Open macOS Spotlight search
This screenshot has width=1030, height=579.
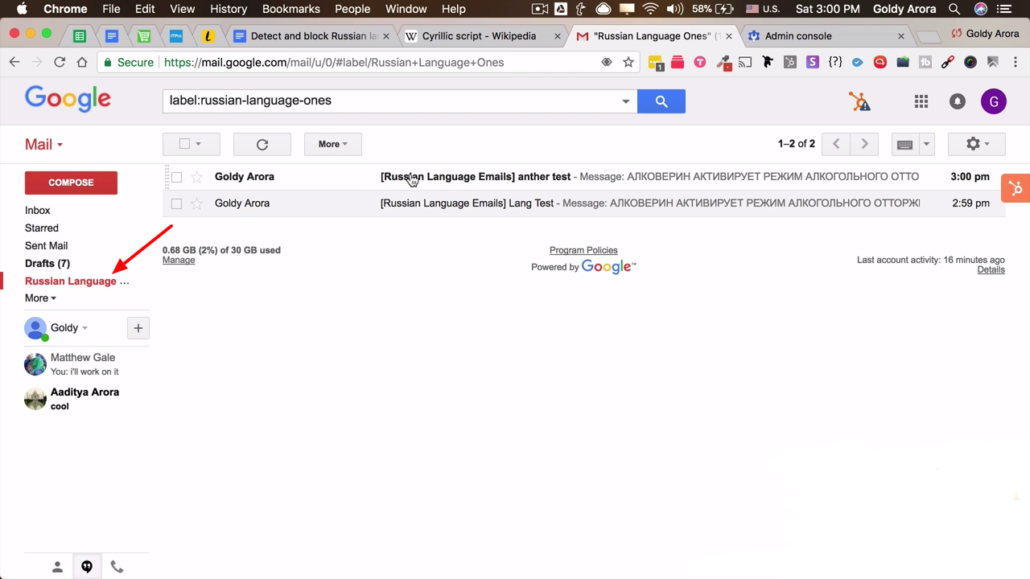click(954, 9)
